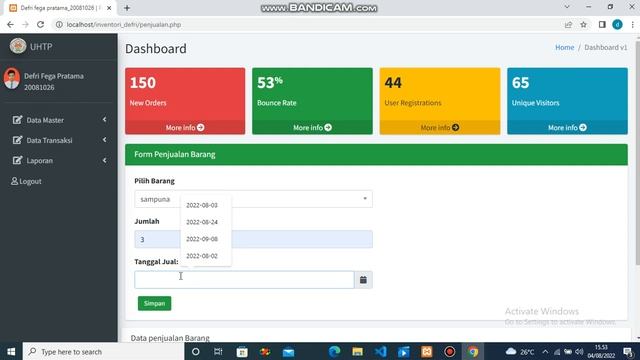
Task: Reload the page with the refresh icon
Action: (x=40, y=24)
